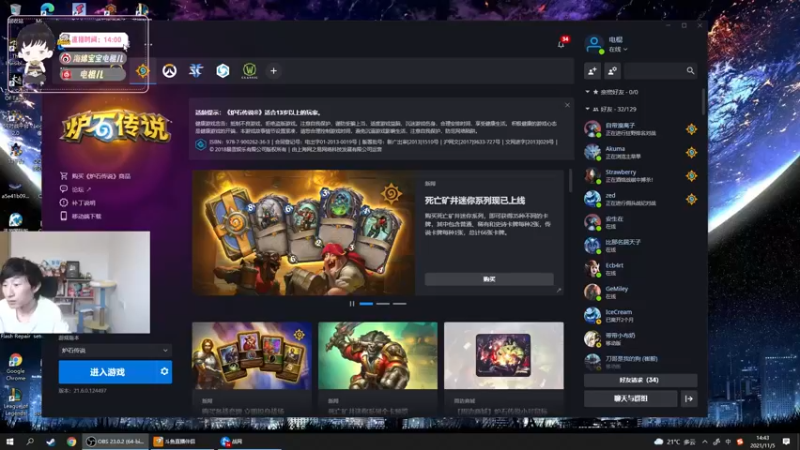The image size is (800, 450).
Task: Click the friends list scrollbar
Action: (703, 102)
